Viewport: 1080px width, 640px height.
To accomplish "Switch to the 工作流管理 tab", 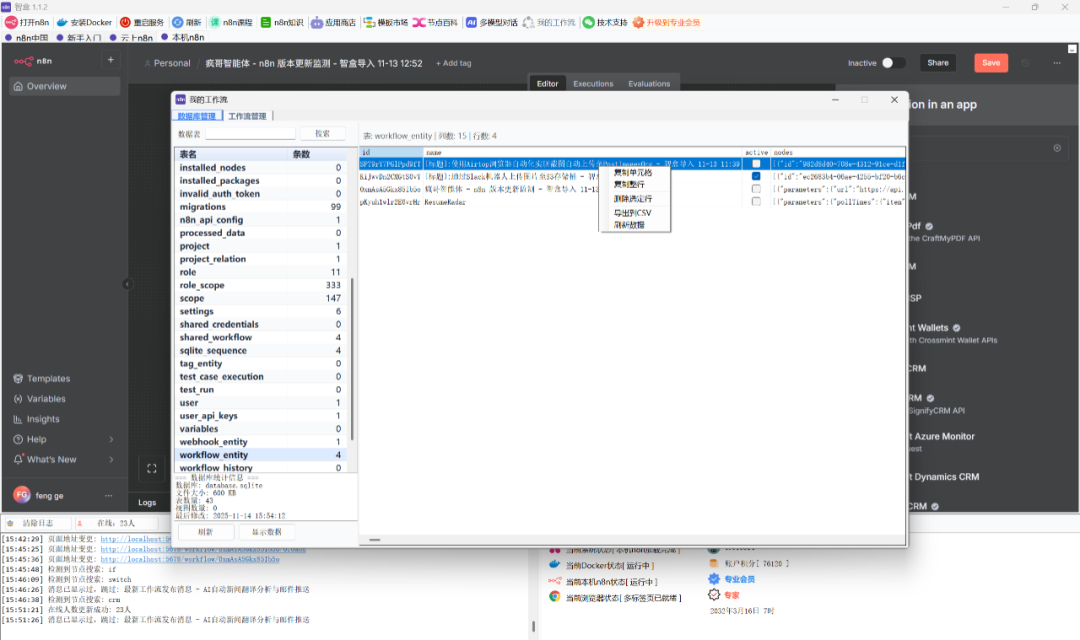I will click(x=247, y=116).
